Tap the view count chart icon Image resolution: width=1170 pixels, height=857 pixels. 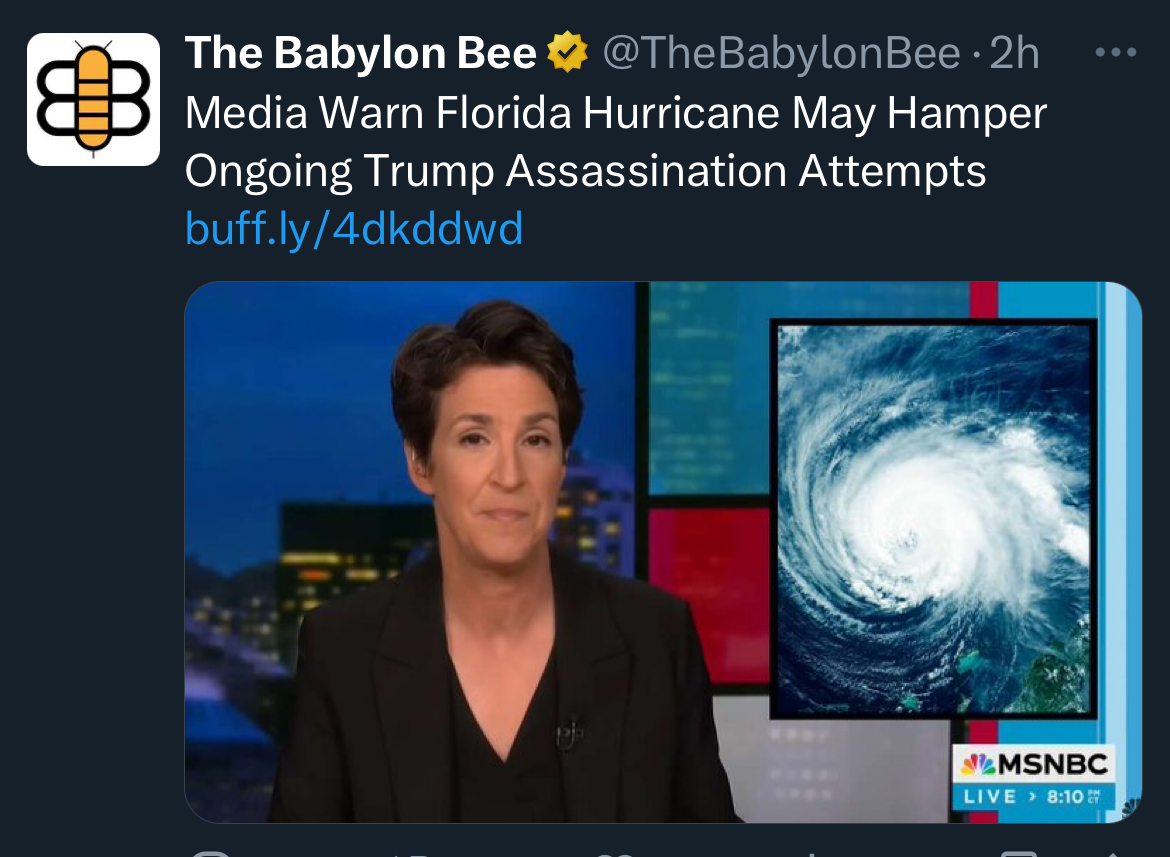click(x=812, y=853)
